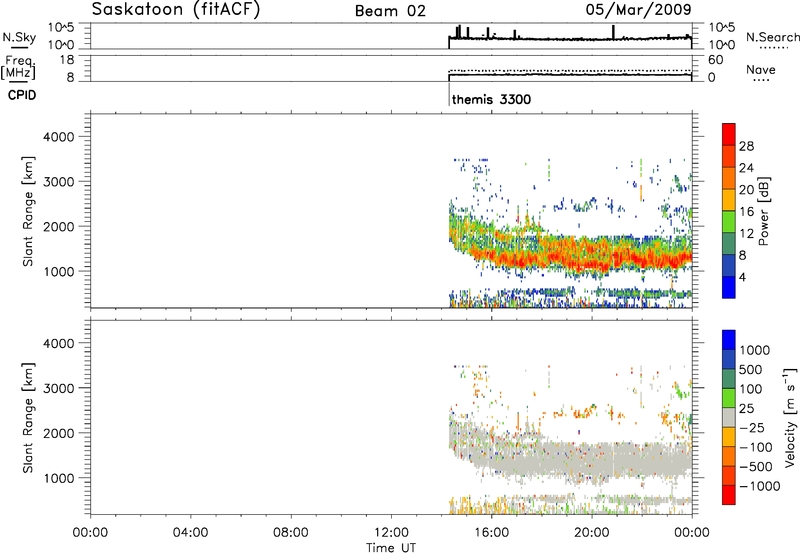The height and width of the screenshot is (554, 800).
Task: Click the red top segment of the Power colorbar
Action: [729, 134]
